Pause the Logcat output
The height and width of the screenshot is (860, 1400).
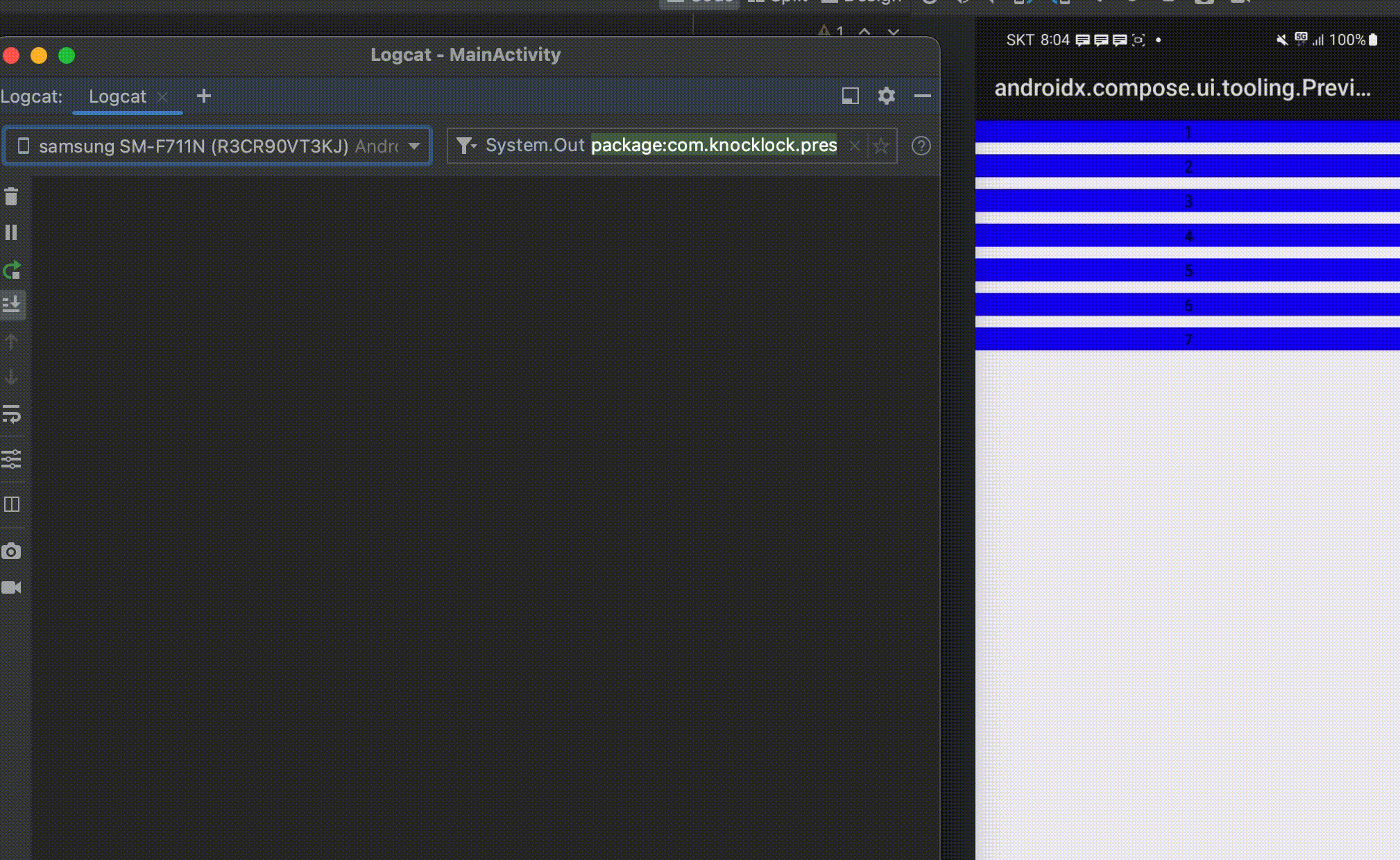pyautogui.click(x=11, y=232)
